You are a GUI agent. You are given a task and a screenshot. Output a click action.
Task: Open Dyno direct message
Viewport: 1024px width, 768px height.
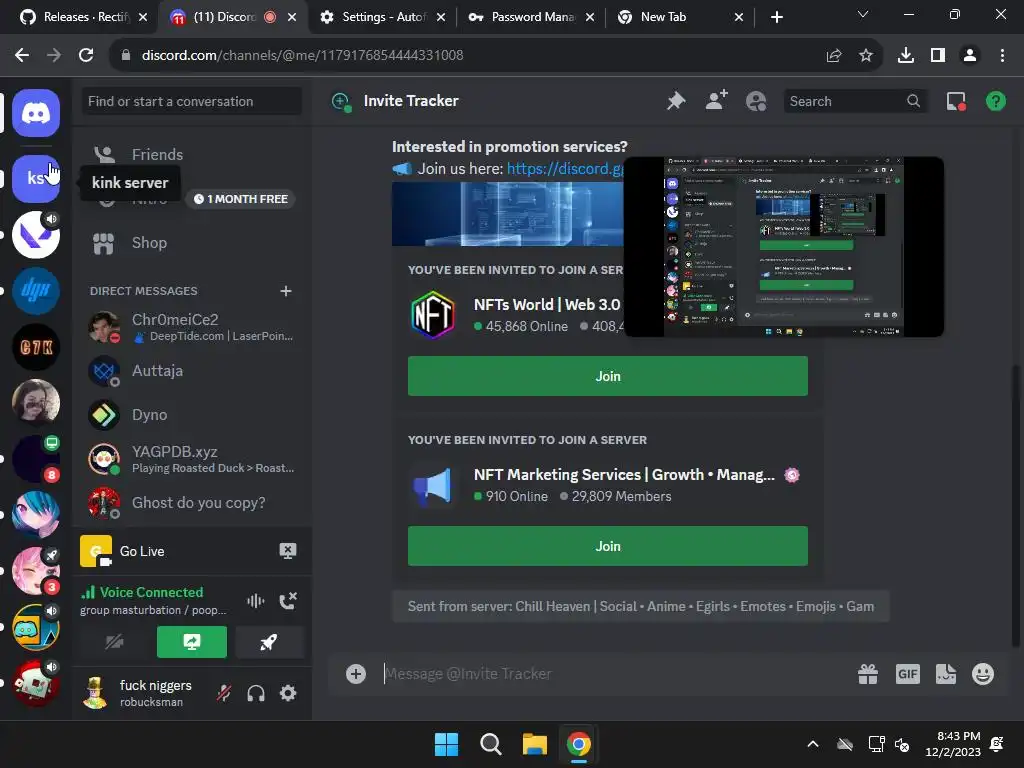pos(191,415)
